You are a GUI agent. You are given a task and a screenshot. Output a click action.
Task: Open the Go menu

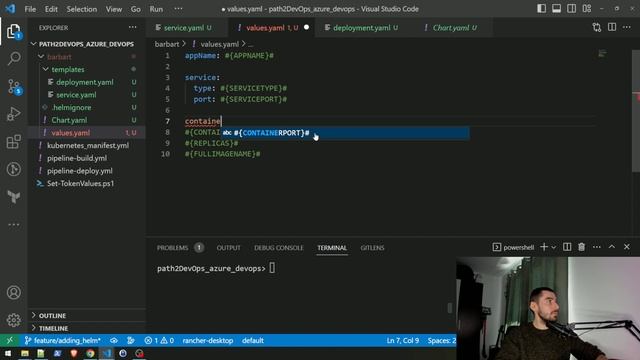pos(136,9)
